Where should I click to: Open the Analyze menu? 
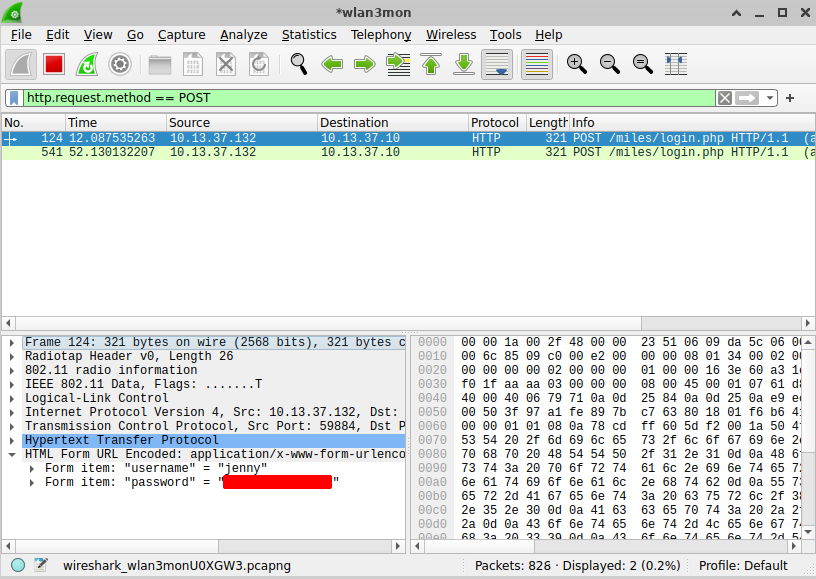(x=244, y=35)
